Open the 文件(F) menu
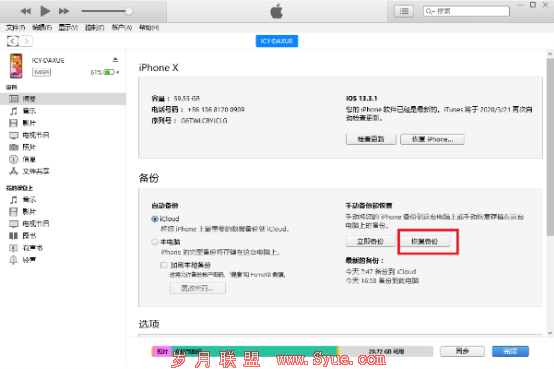 click(x=15, y=28)
